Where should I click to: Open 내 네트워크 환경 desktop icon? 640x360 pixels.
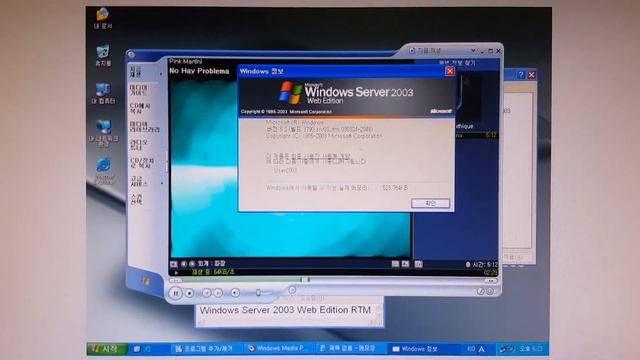click(x=103, y=133)
